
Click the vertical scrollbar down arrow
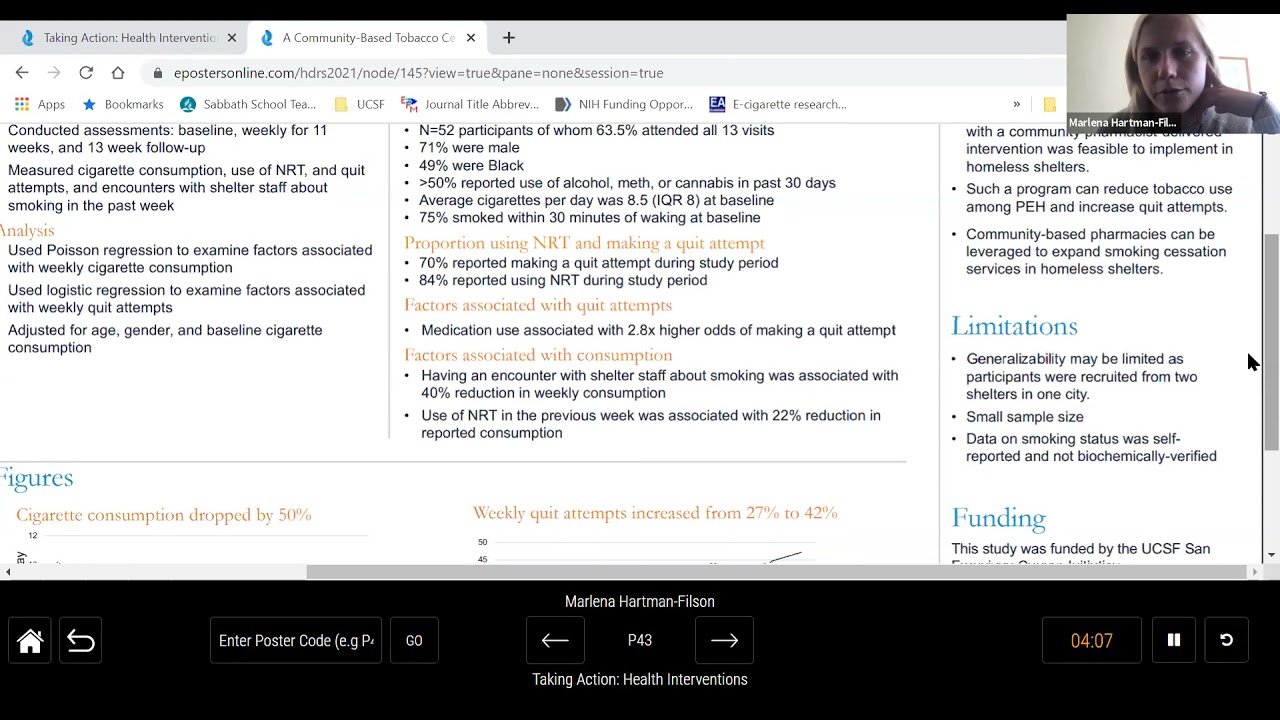point(1271,555)
